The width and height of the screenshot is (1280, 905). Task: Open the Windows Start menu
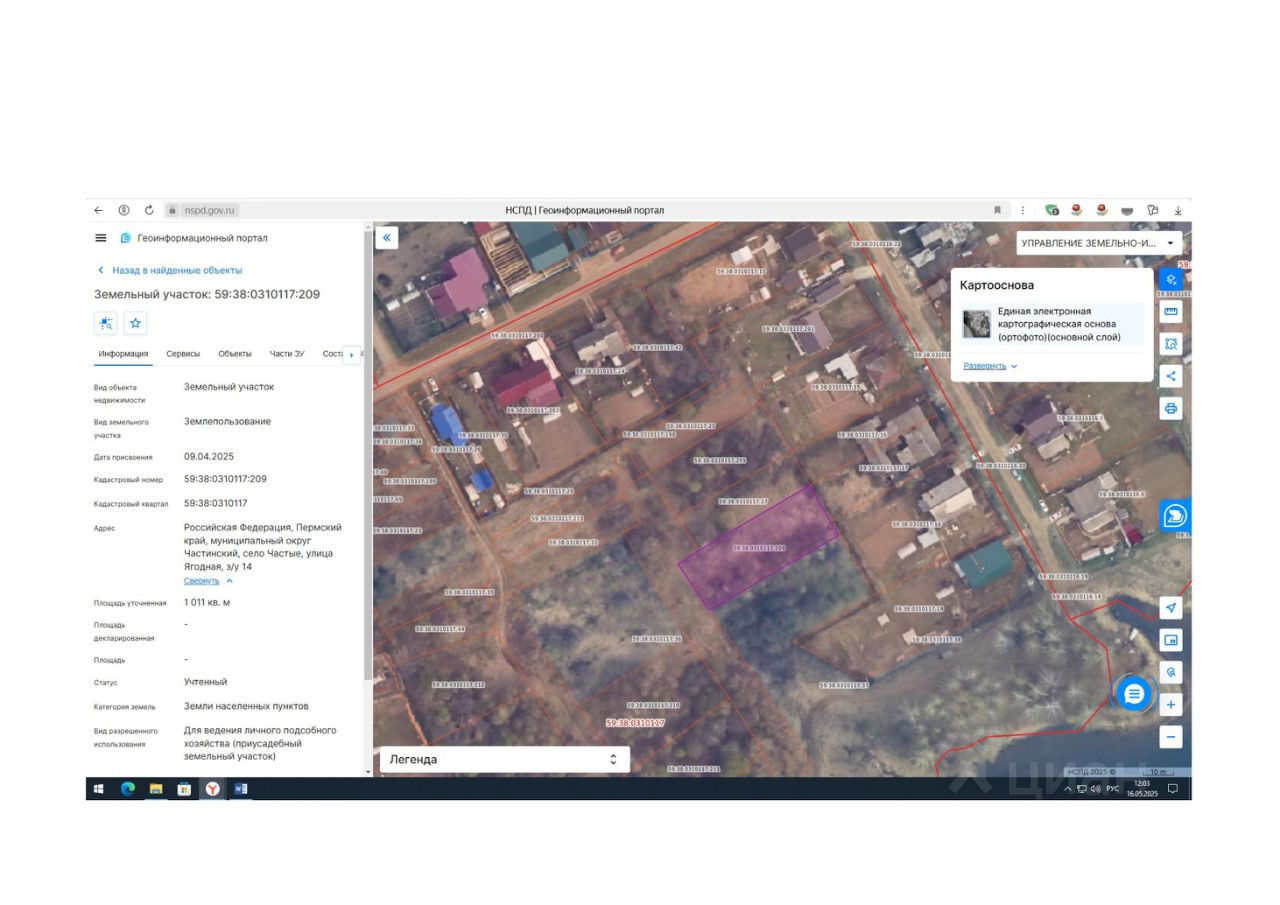pos(99,789)
